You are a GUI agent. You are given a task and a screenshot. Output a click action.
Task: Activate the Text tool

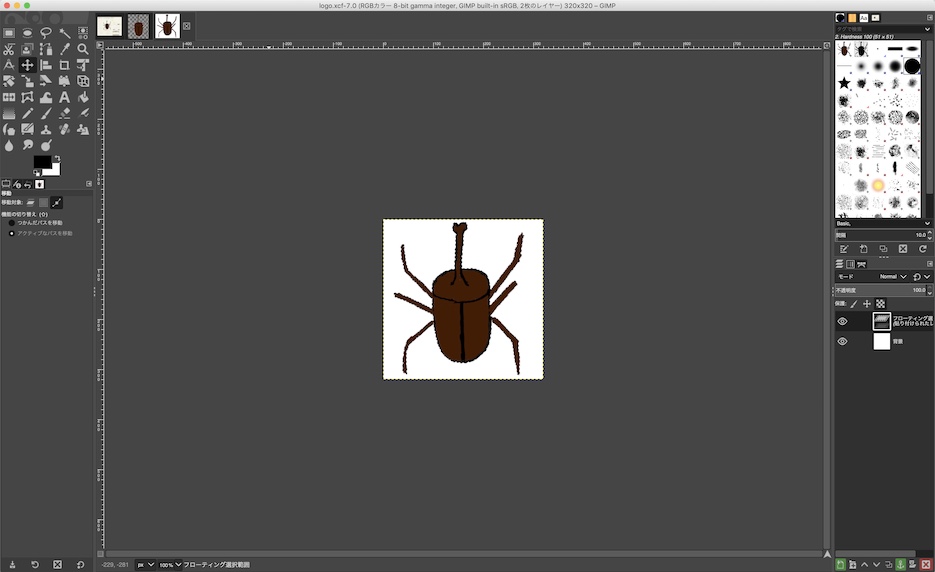pos(65,98)
